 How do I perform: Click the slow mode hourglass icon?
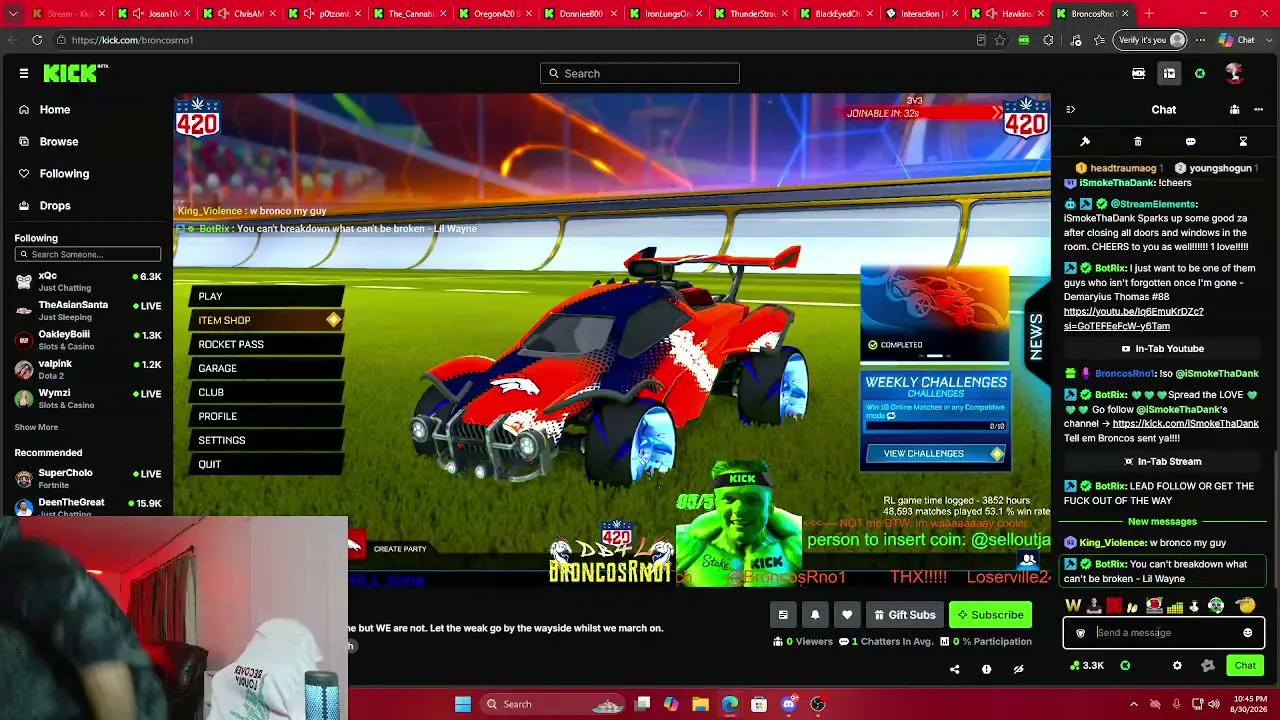pos(1243,142)
